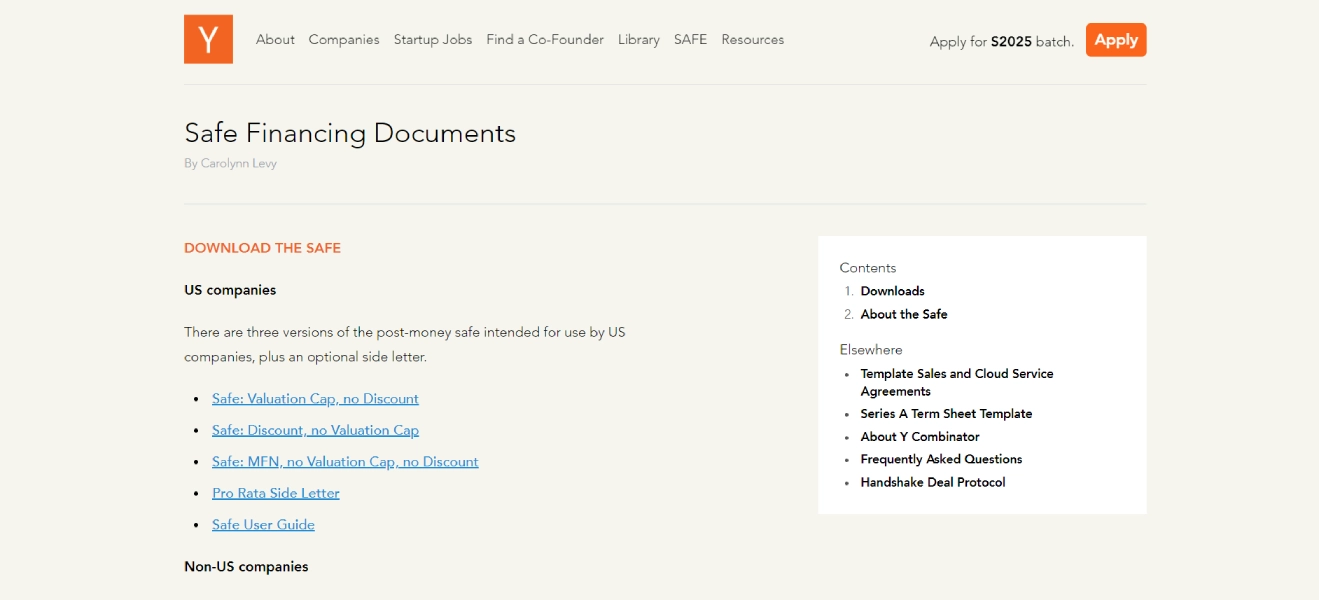1319x600 pixels.
Task: Open Startup Jobs in navigation
Action: point(433,40)
